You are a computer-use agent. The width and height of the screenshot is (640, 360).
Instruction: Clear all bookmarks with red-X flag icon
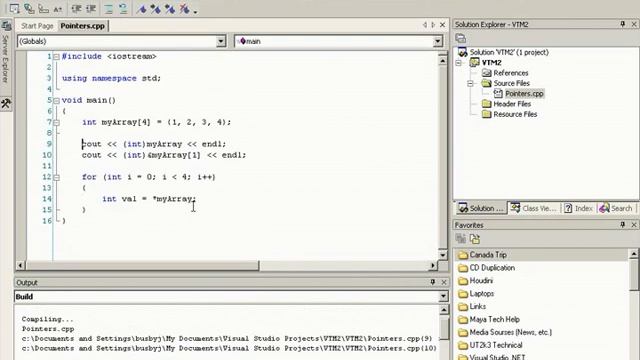pyautogui.click(x=184, y=8)
